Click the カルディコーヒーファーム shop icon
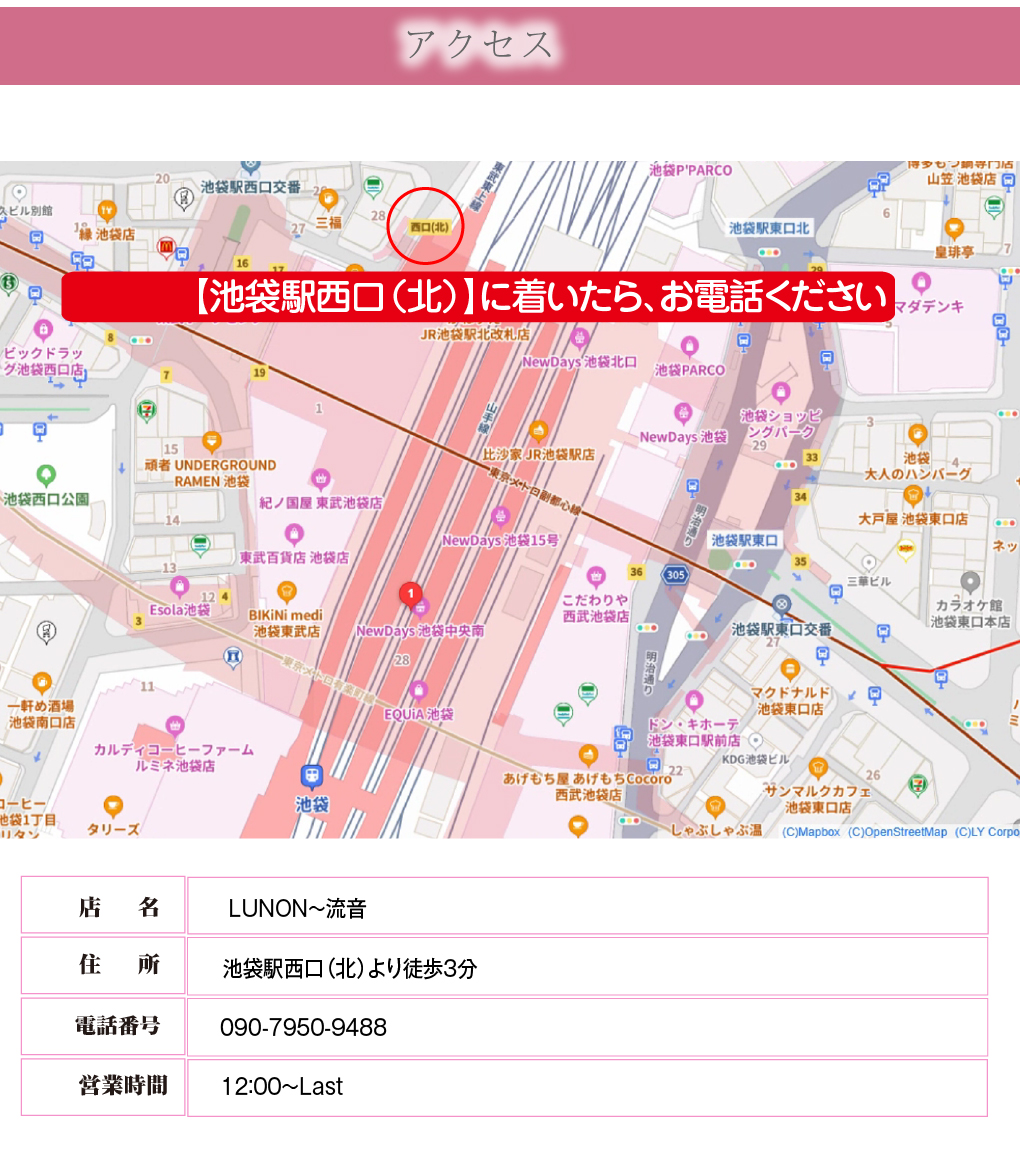Image resolution: width=1020 pixels, height=1162 pixels. point(176,725)
